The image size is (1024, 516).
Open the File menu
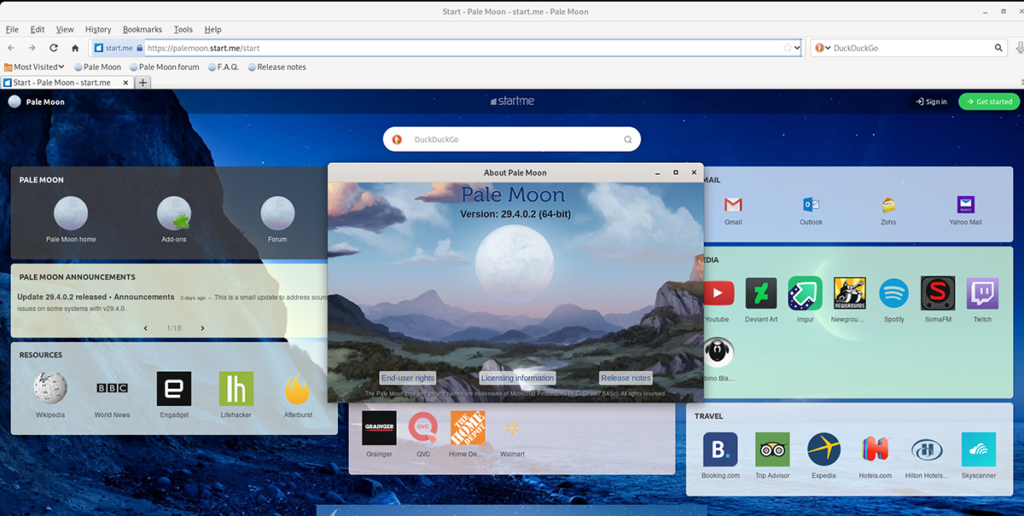(x=12, y=29)
